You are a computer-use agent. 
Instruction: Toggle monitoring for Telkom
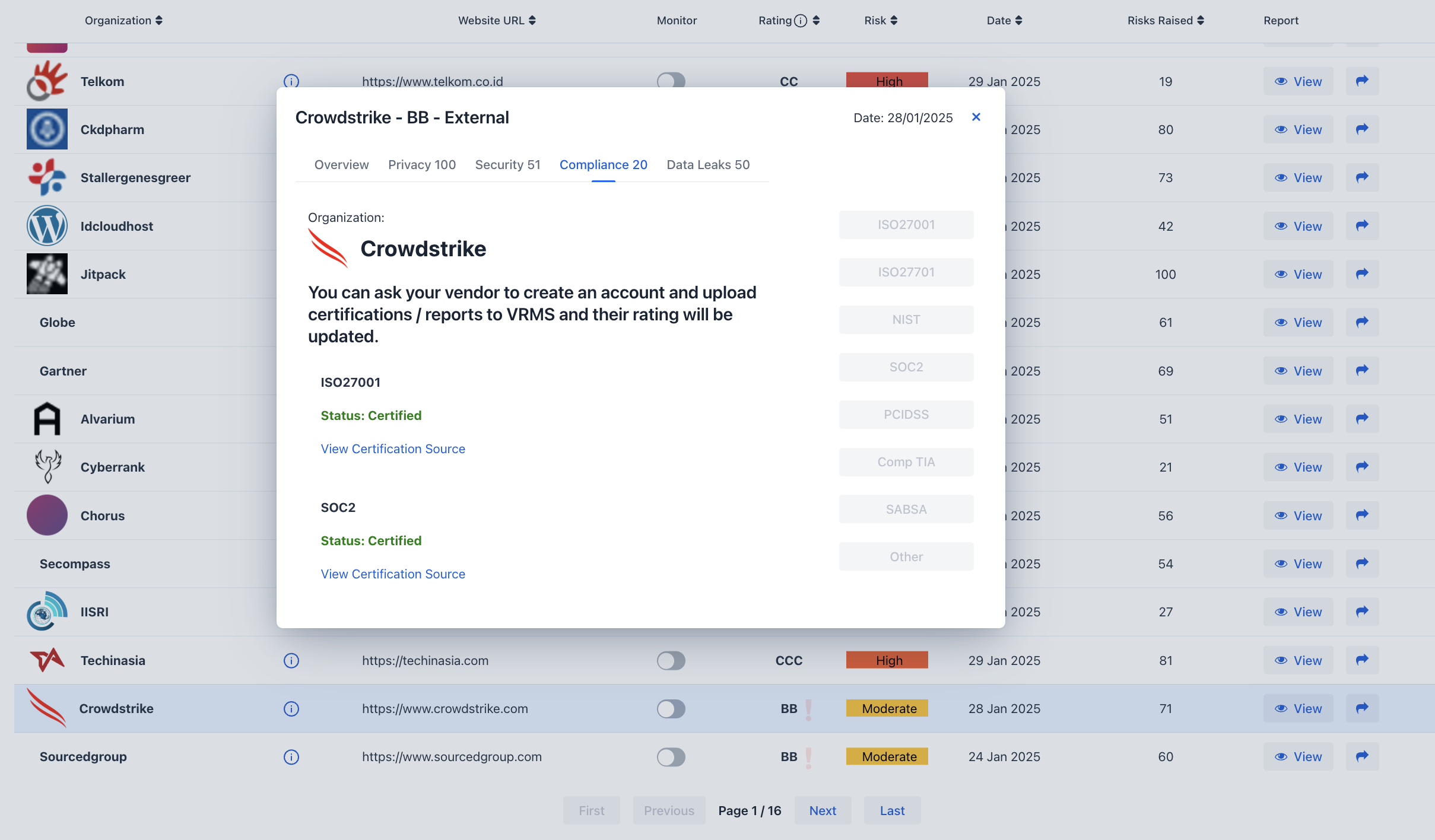pos(671,81)
